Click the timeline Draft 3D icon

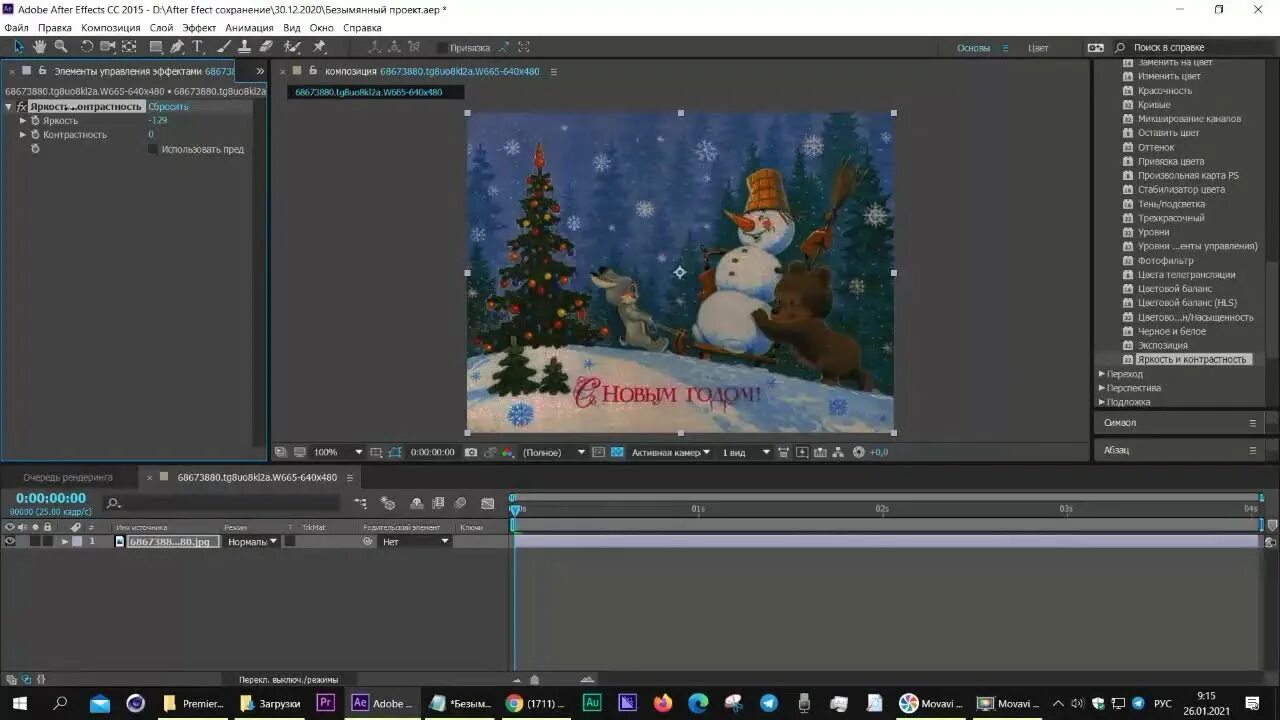[388, 503]
